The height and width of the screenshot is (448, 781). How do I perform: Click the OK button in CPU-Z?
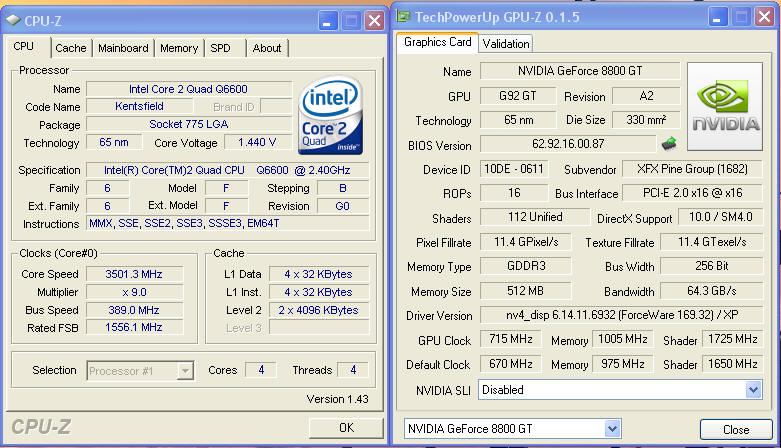(346, 428)
